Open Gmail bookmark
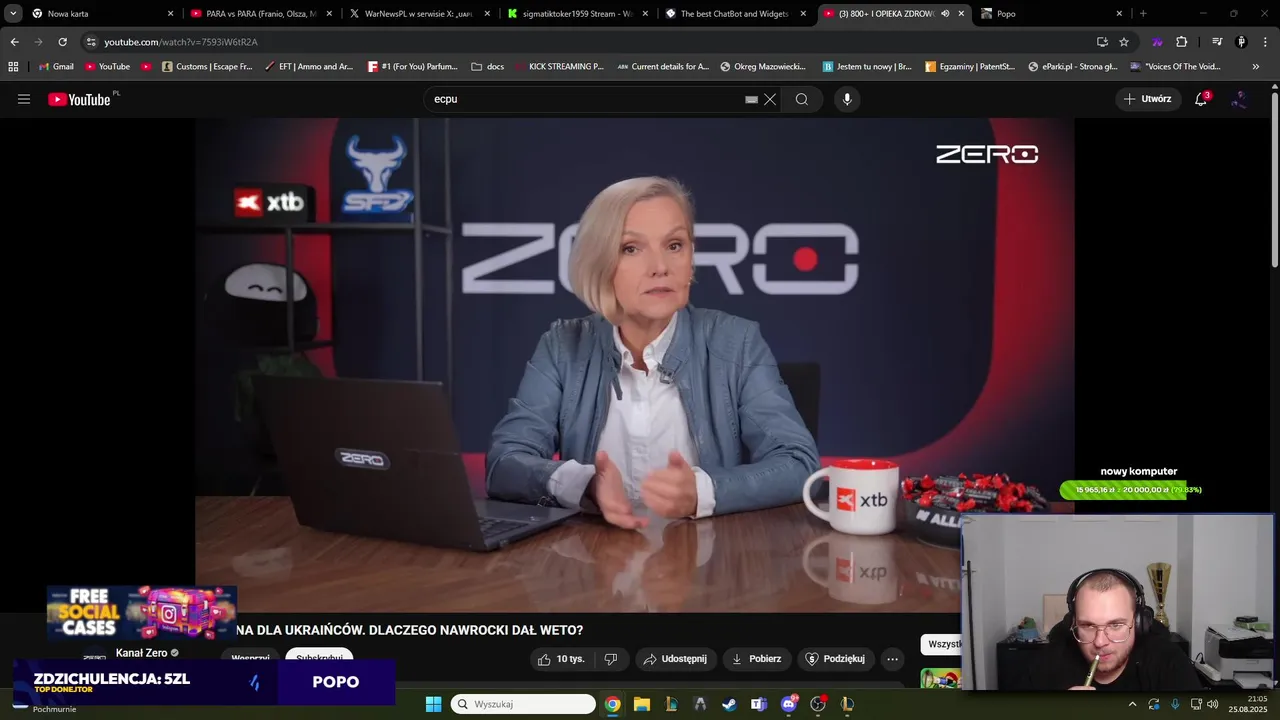This screenshot has height=720, width=1280. 56,66
